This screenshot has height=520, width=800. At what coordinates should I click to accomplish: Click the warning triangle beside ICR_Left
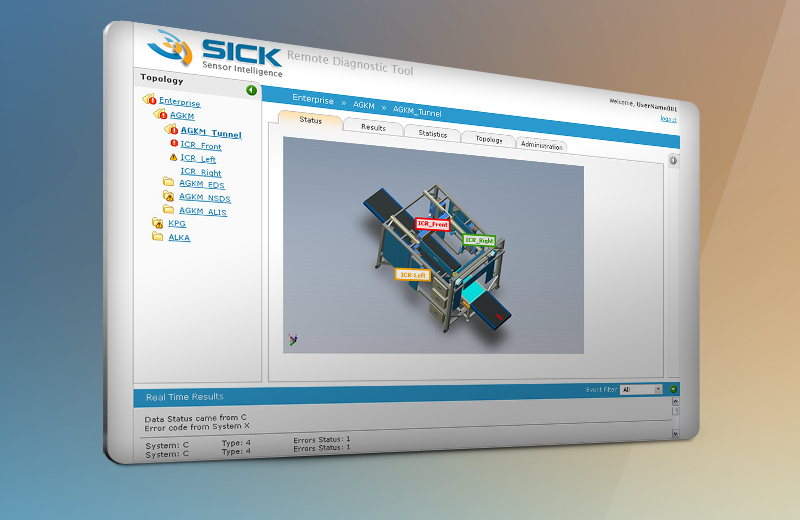(173, 157)
